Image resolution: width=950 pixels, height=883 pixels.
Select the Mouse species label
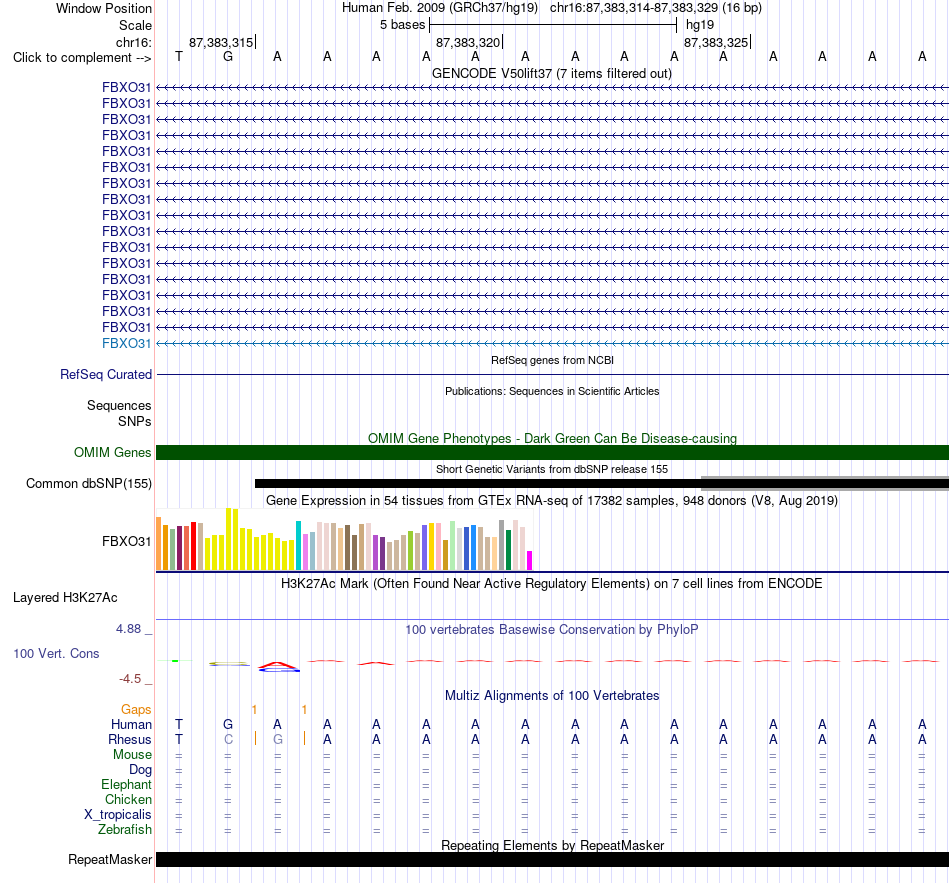(x=132, y=755)
